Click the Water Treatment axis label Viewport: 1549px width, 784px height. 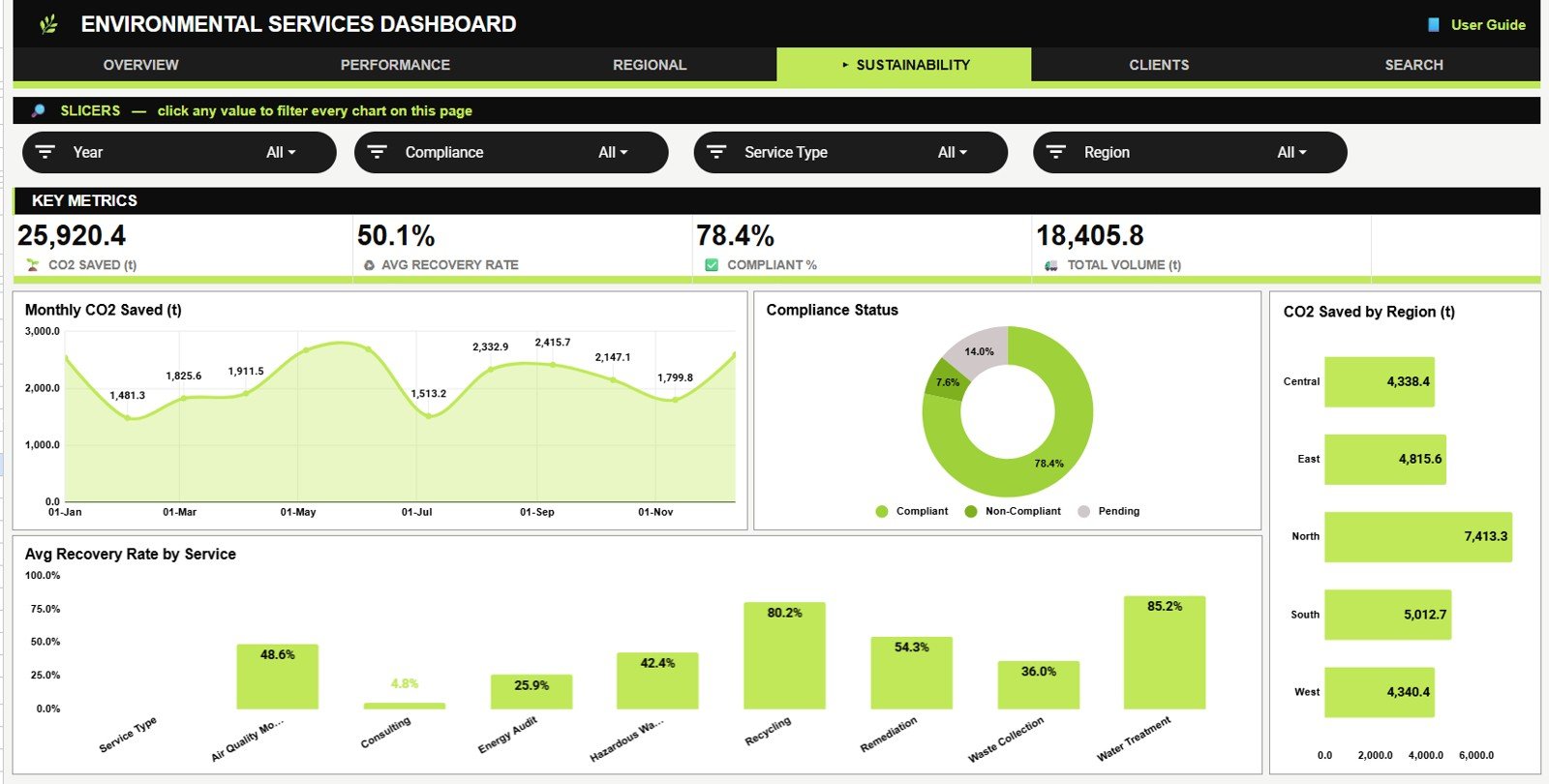[1135, 739]
